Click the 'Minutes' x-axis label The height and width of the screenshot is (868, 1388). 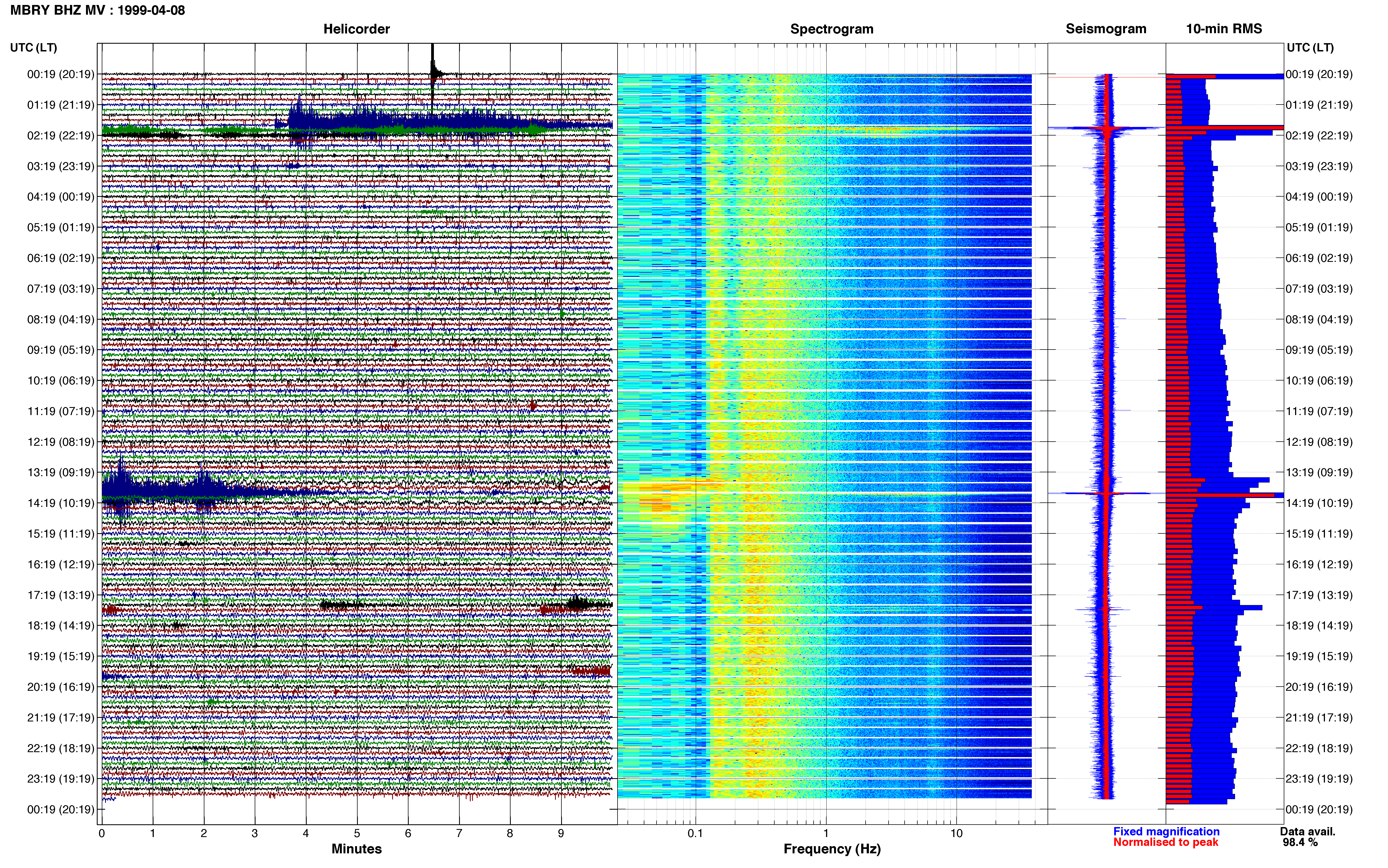click(x=356, y=848)
